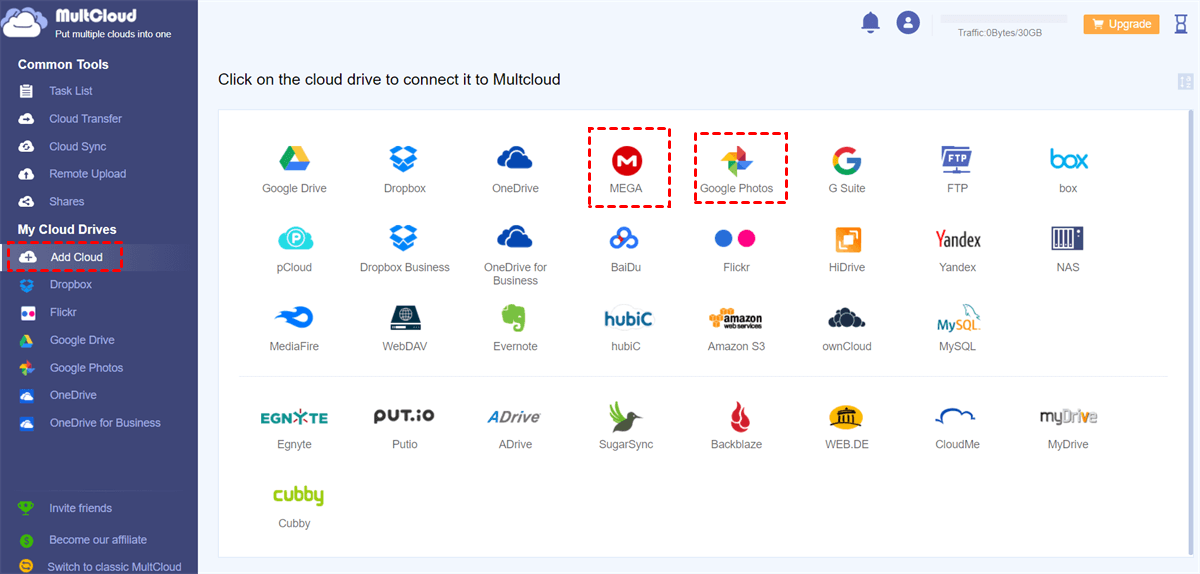Connect a MySQL database
This screenshot has height=574, width=1200.
point(957,328)
